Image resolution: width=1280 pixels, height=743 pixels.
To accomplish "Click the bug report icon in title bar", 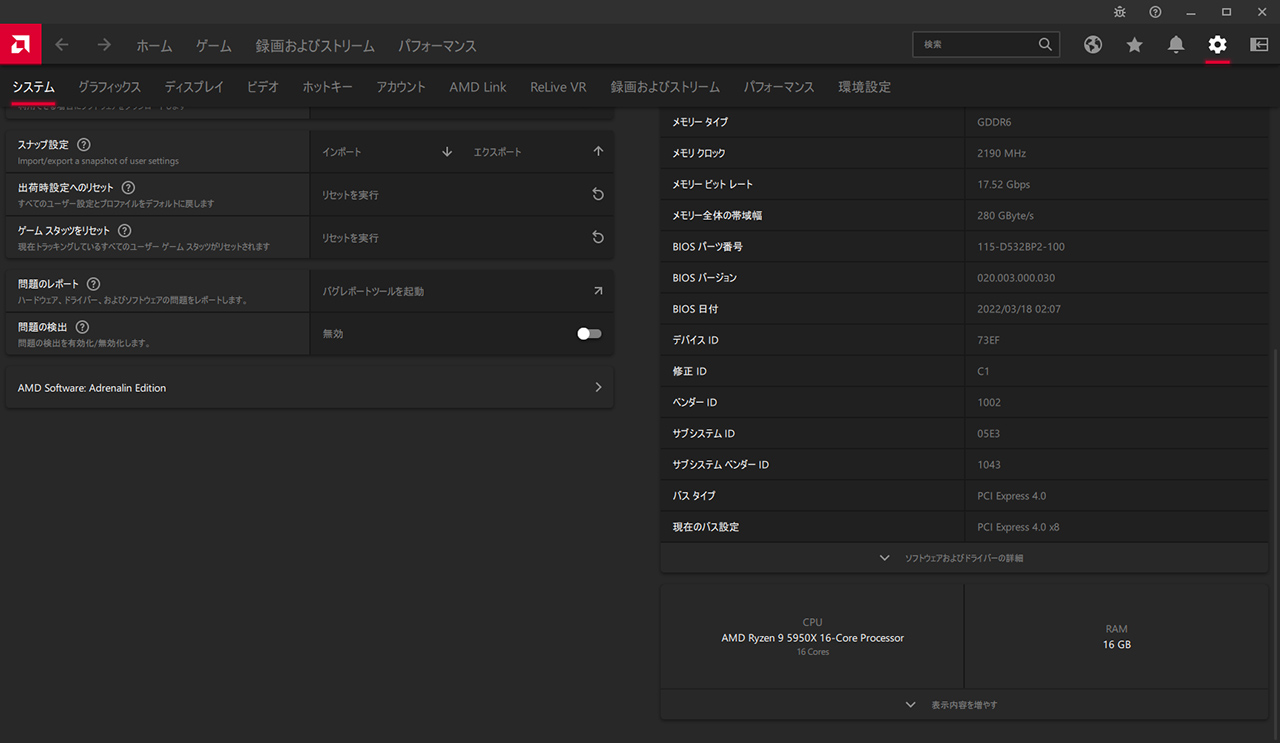I will (x=1119, y=12).
